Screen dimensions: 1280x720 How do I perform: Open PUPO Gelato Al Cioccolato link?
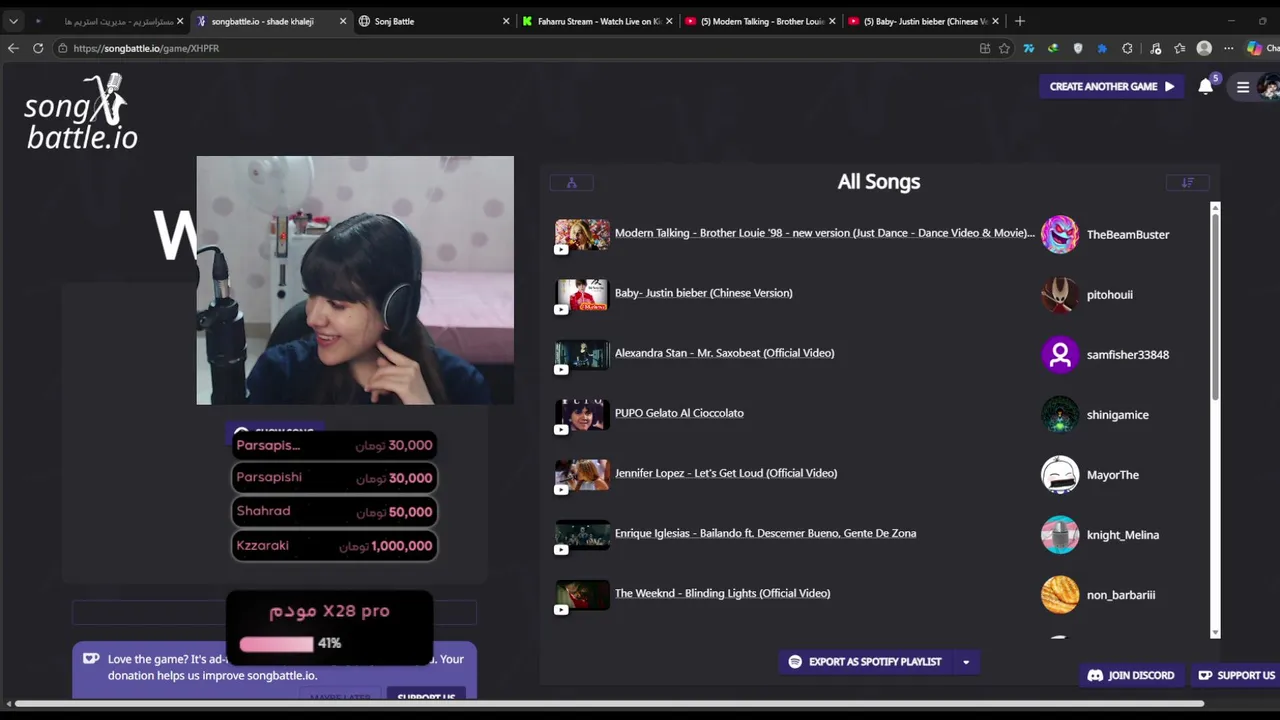coord(679,413)
